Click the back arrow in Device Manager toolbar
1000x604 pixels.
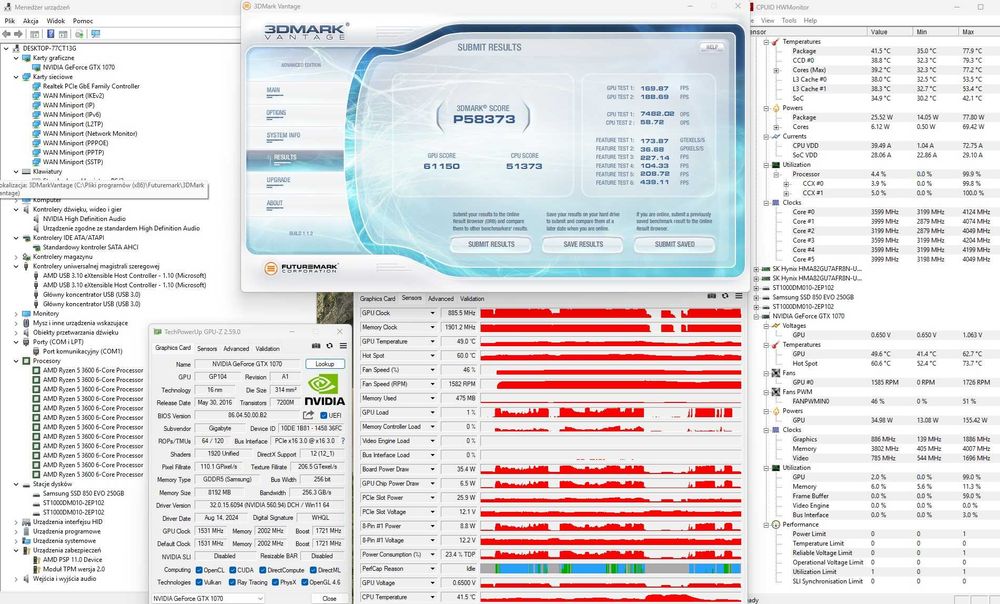[x=6, y=34]
